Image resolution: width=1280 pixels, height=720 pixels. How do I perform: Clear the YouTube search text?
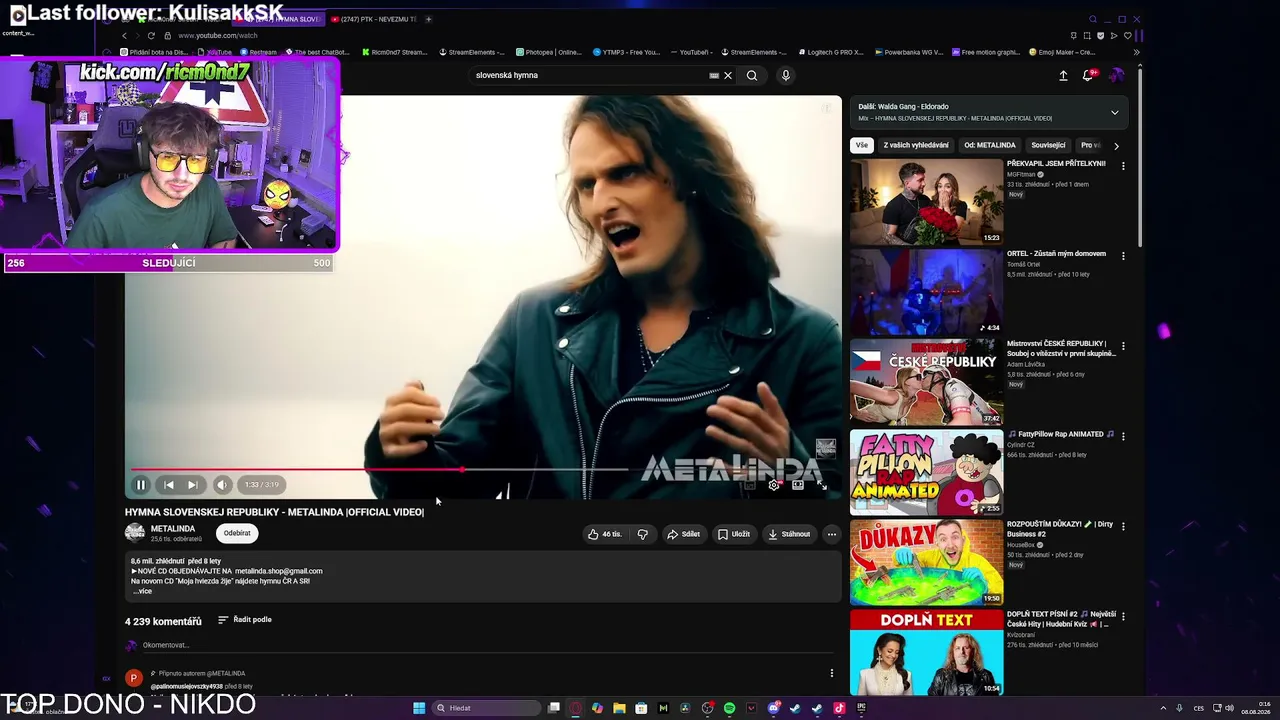[728, 75]
